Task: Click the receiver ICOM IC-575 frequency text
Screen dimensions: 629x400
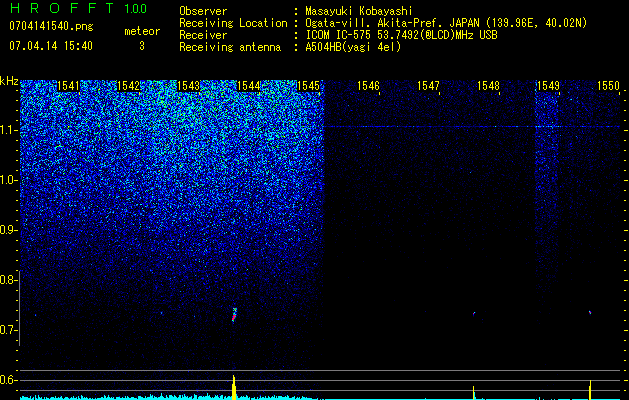Action: pyautogui.click(x=401, y=35)
